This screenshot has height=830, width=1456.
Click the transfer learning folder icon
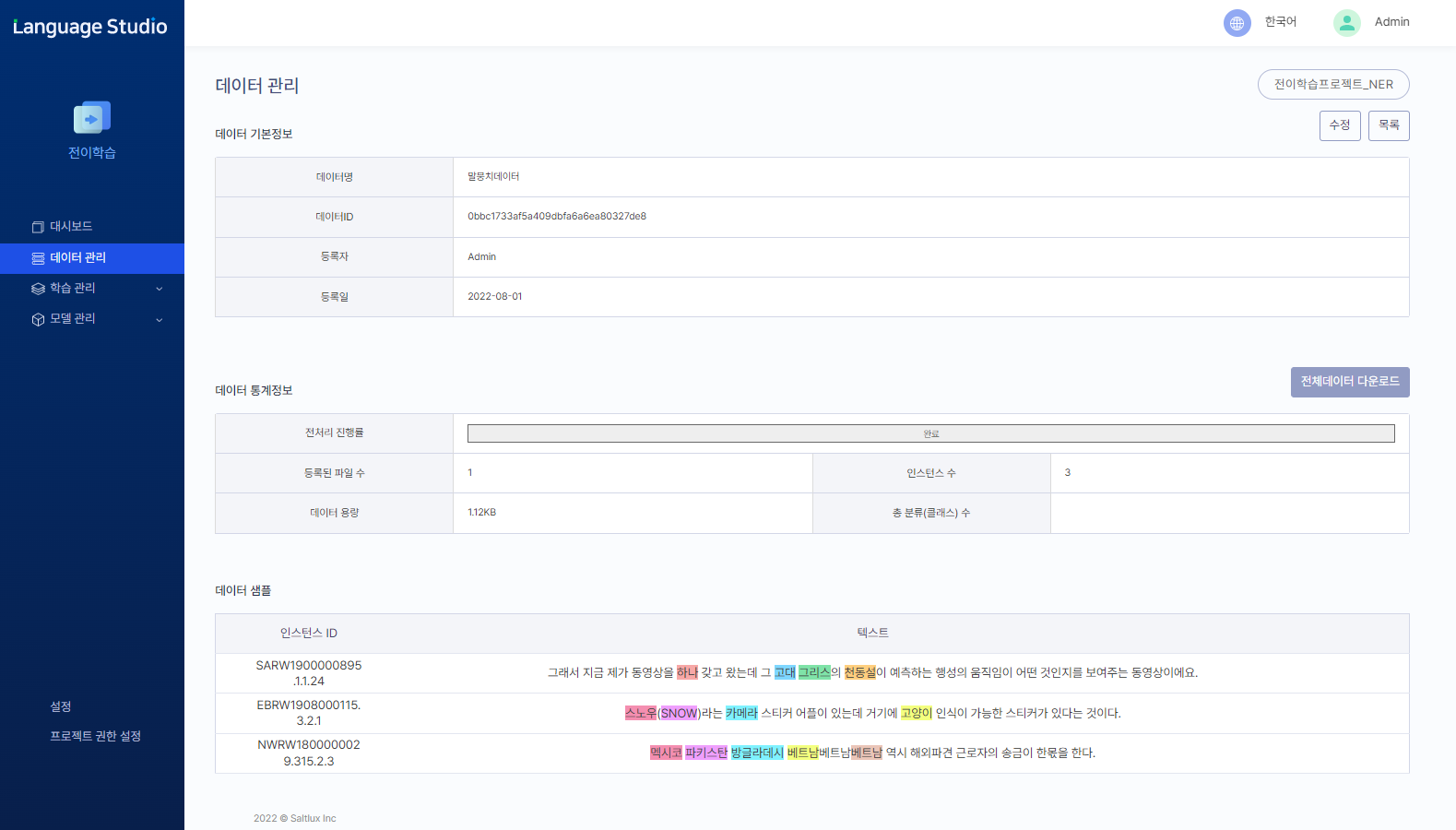(x=92, y=117)
